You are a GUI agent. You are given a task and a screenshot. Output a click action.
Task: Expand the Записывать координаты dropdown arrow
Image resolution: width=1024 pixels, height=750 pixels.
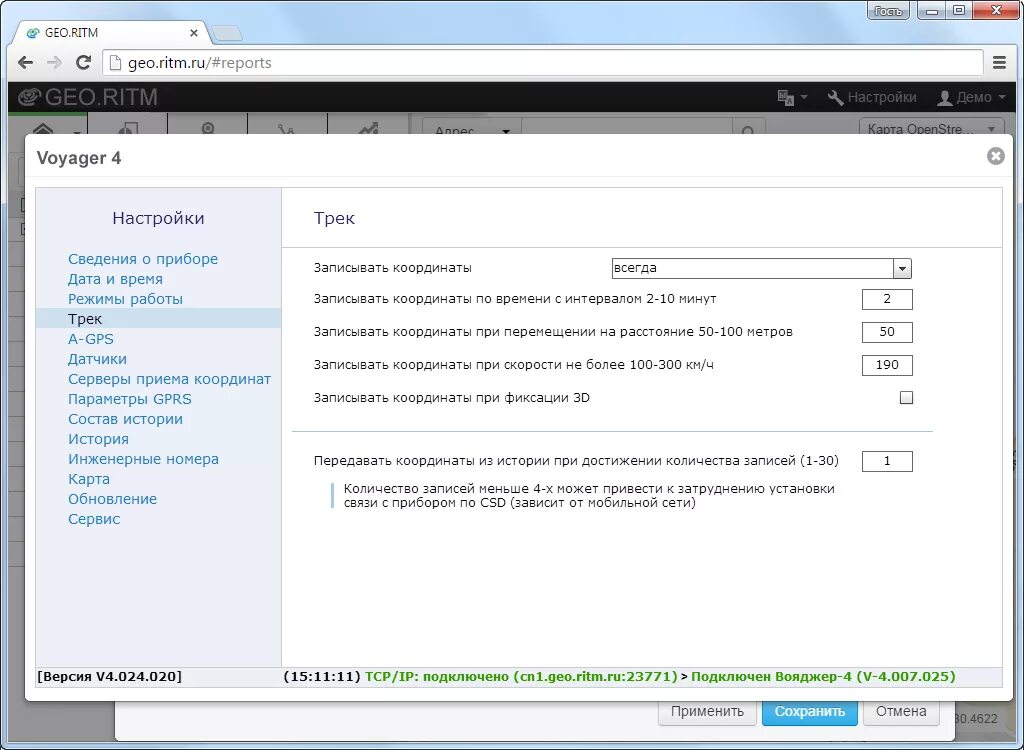click(902, 269)
